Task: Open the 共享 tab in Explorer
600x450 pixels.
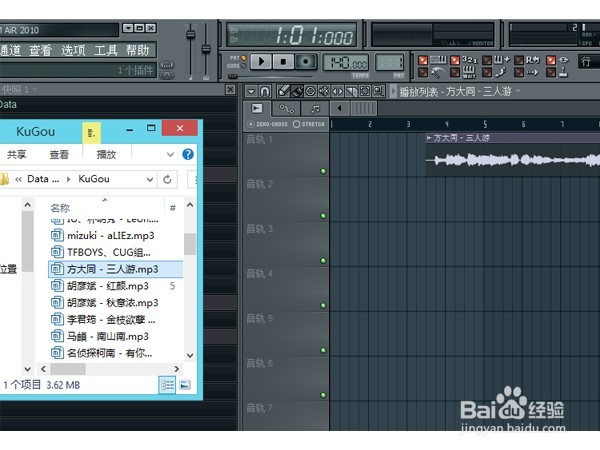Action: click(x=16, y=155)
